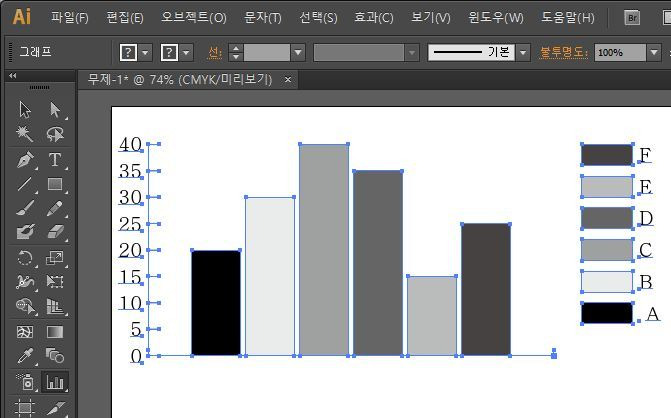Expand the stroke weight dropdown
Screen dimensions: 671x418
click(x=298, y=53)
